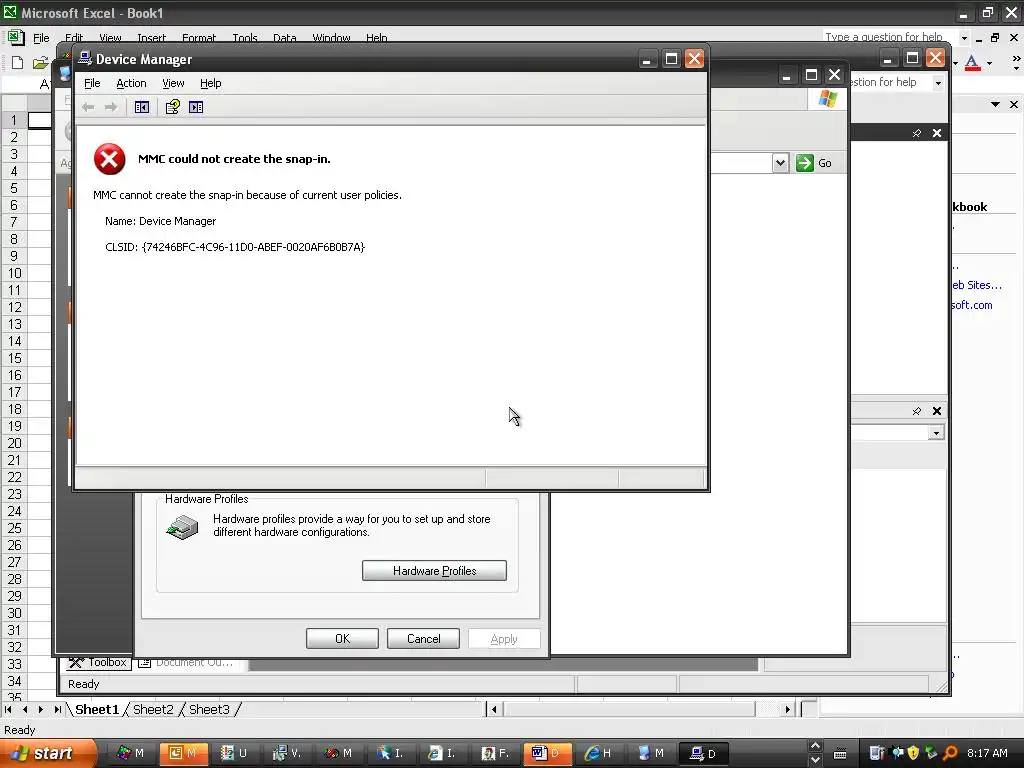Click the CLSID text line in Device Manager
The width and height of the screenshot is (1024, 768).
pos(235,247)
